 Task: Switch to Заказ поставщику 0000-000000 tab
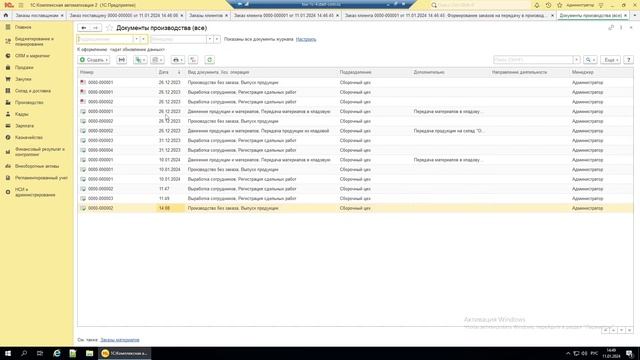pos(124,16)
